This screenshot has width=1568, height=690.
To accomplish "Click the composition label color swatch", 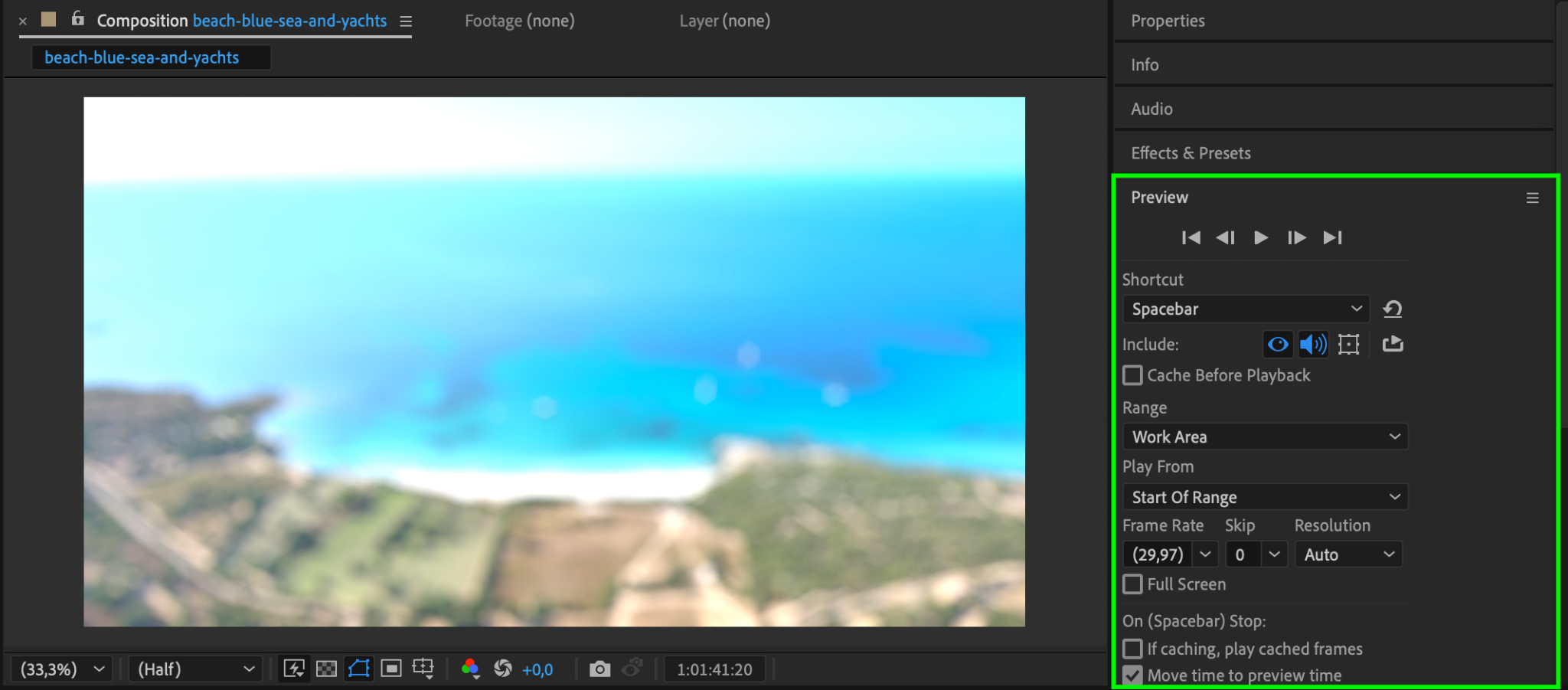I will (x=48, y=19).
